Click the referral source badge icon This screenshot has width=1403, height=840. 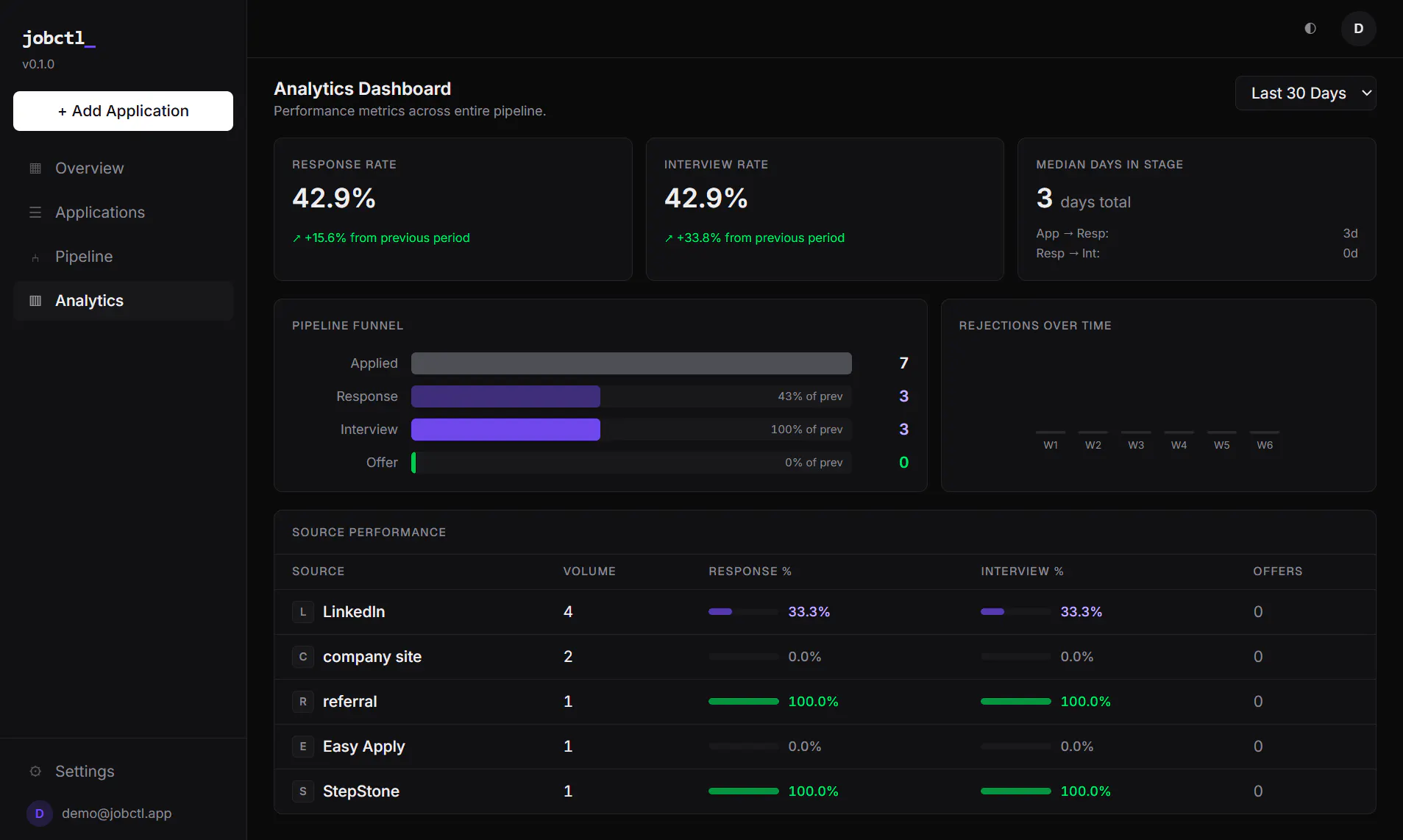pyautogui.click(x=303, y=702)
